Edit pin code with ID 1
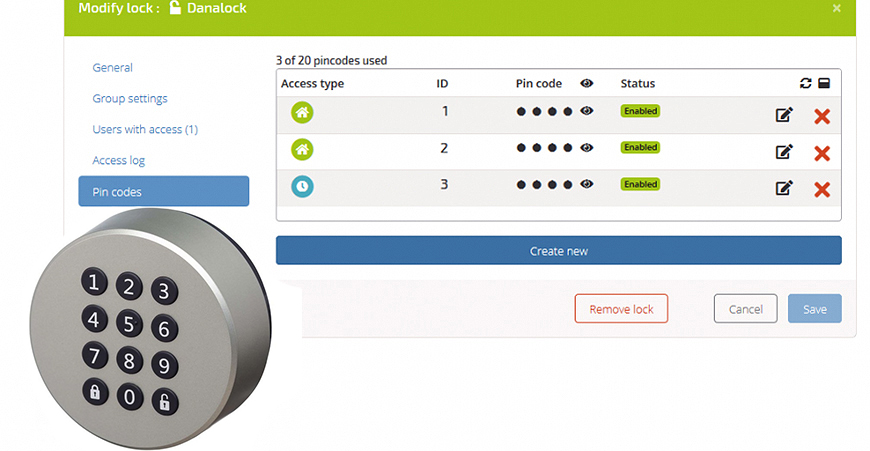The height and width of the screenshot is (451, 870). [x=784, y=115]
